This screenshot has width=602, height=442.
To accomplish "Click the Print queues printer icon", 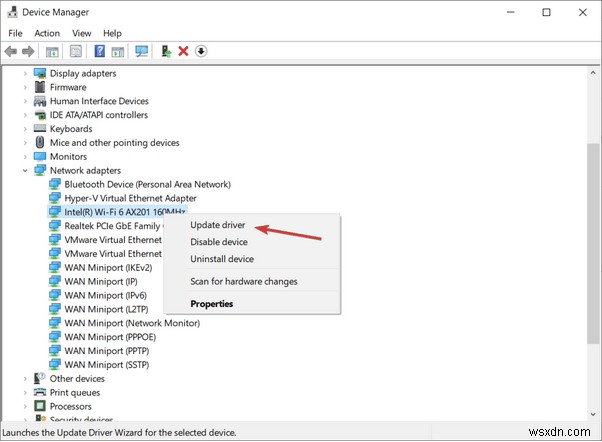I will (40, 392).
